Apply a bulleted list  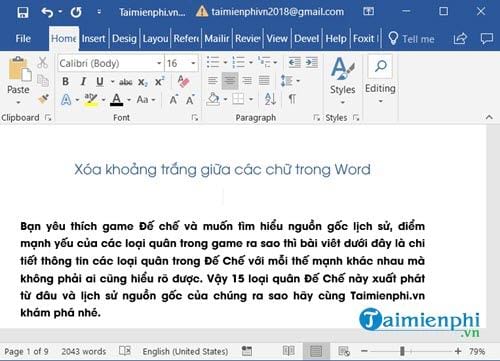pyautogui.click(x=213, y=62)
